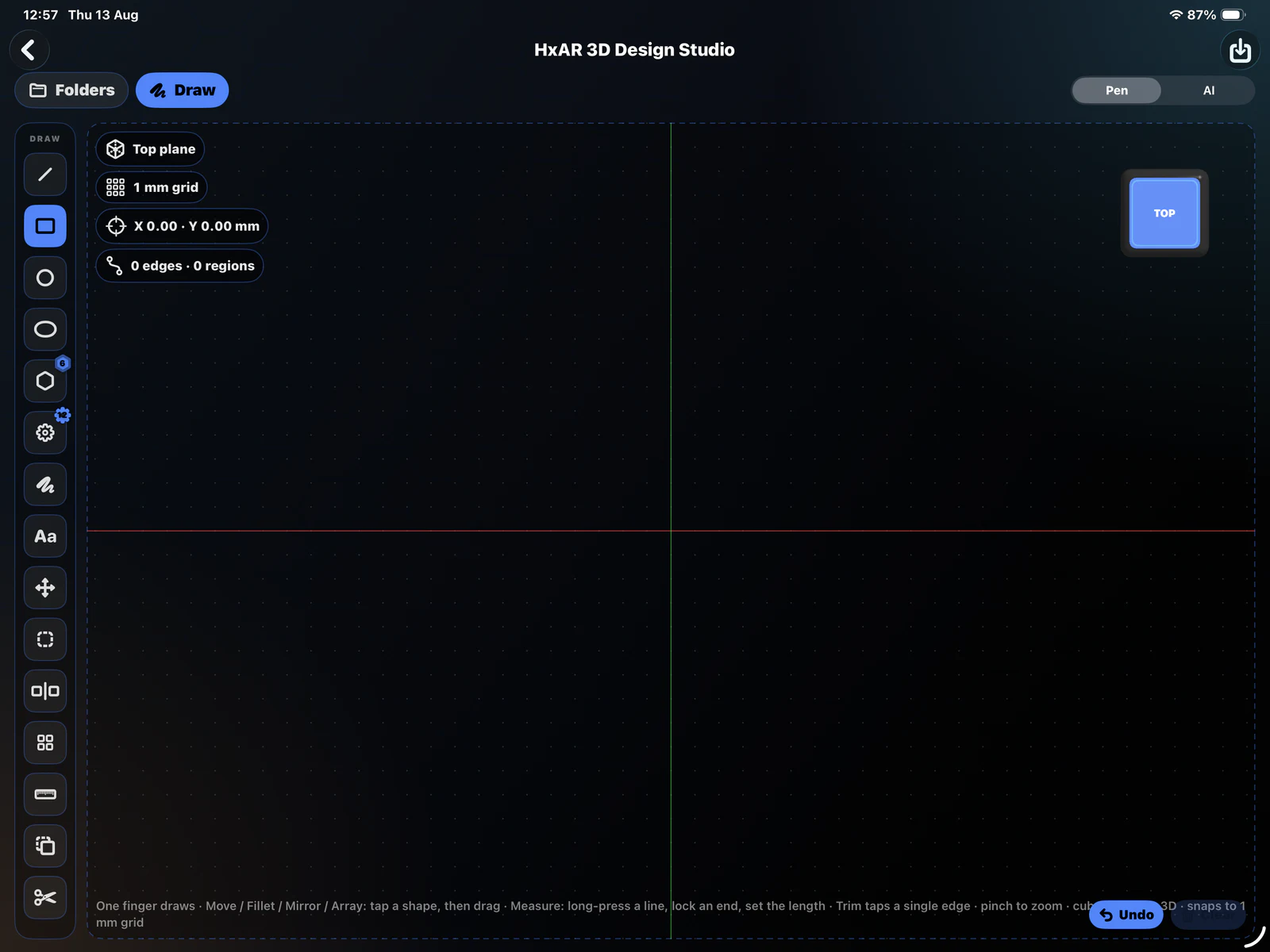Tap the back chevron button
Viewport: 1270px width, 952px height.
click(29, 50)
